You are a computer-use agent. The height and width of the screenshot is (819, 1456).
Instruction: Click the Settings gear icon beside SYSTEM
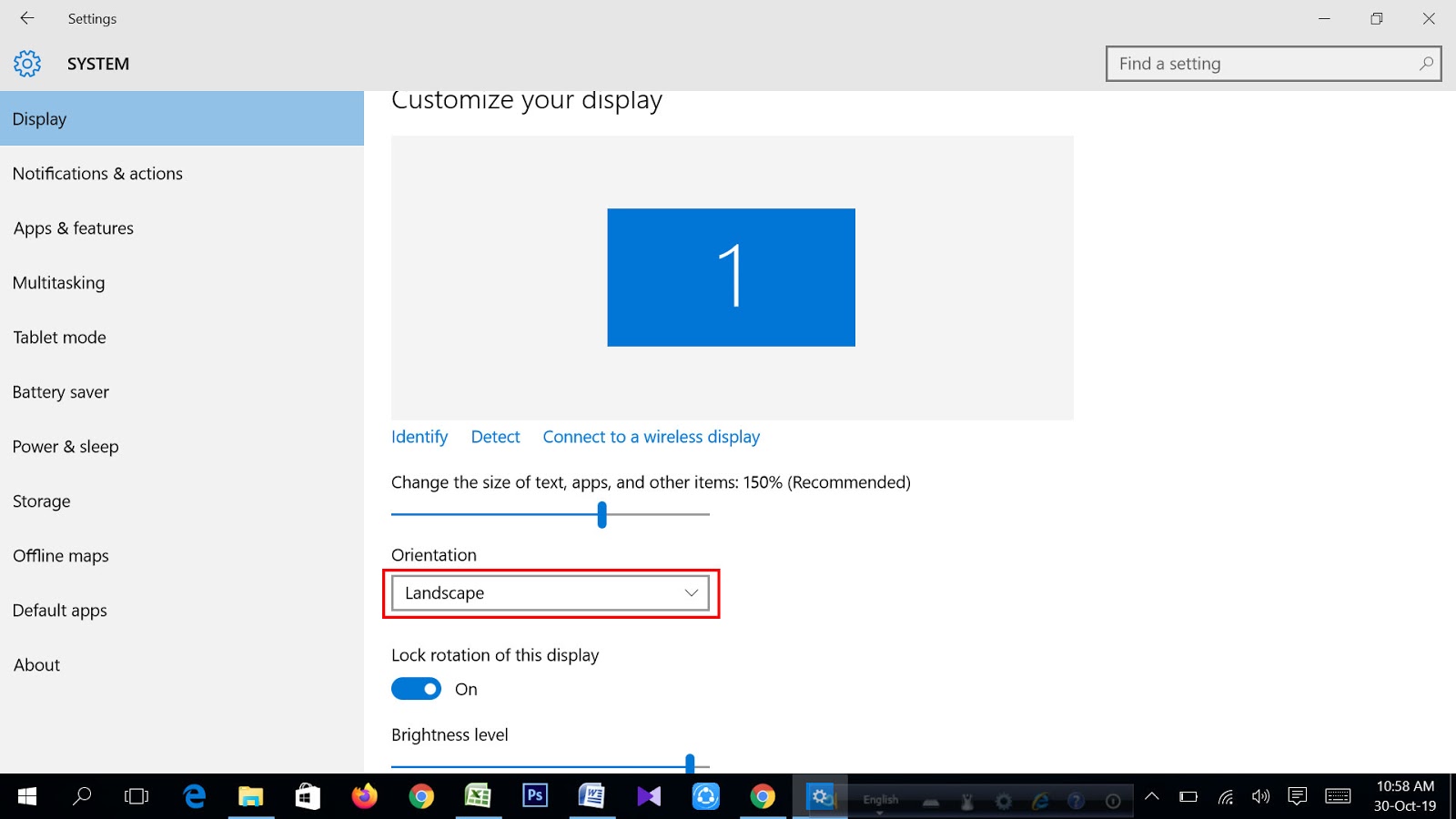coord(27,63)
